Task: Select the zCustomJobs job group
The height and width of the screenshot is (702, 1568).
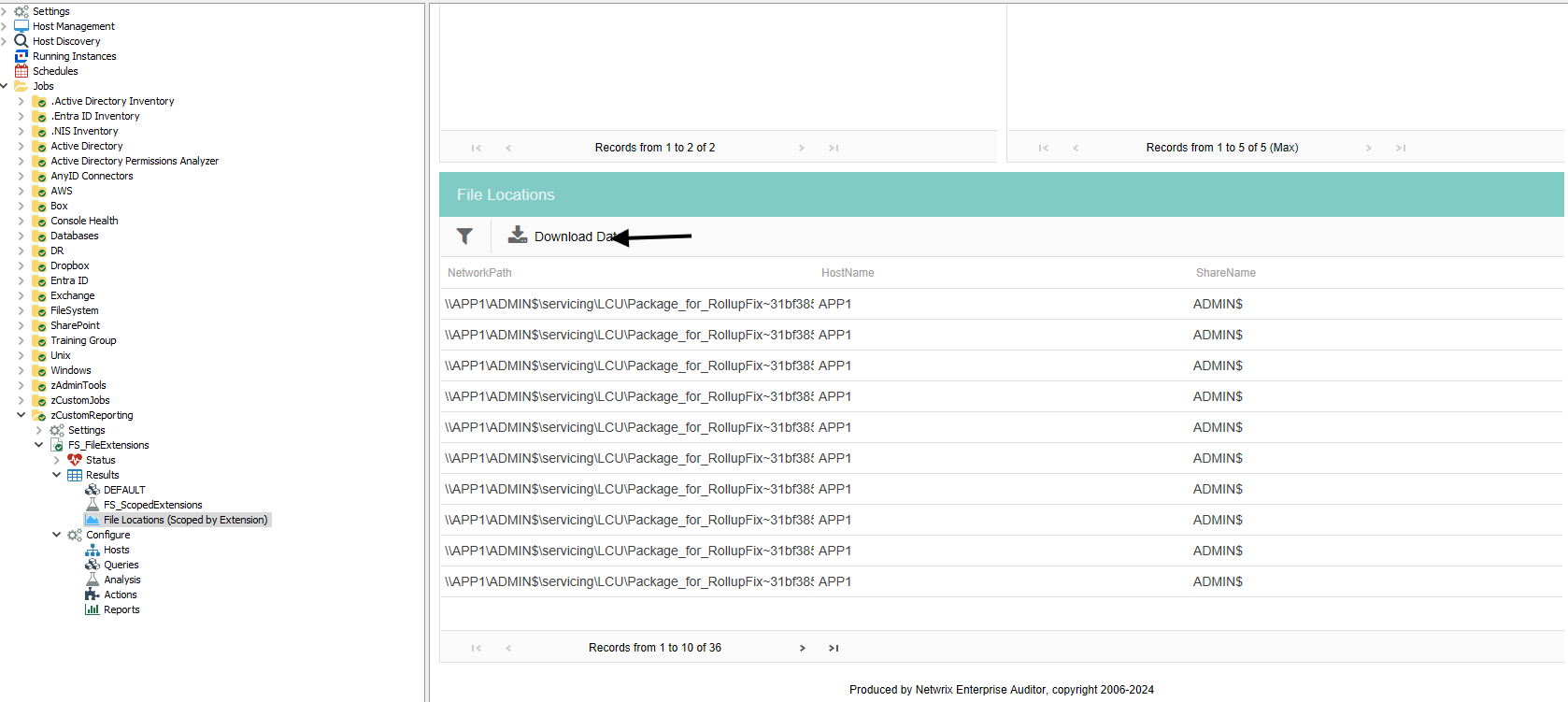Action: click(80, 400)
